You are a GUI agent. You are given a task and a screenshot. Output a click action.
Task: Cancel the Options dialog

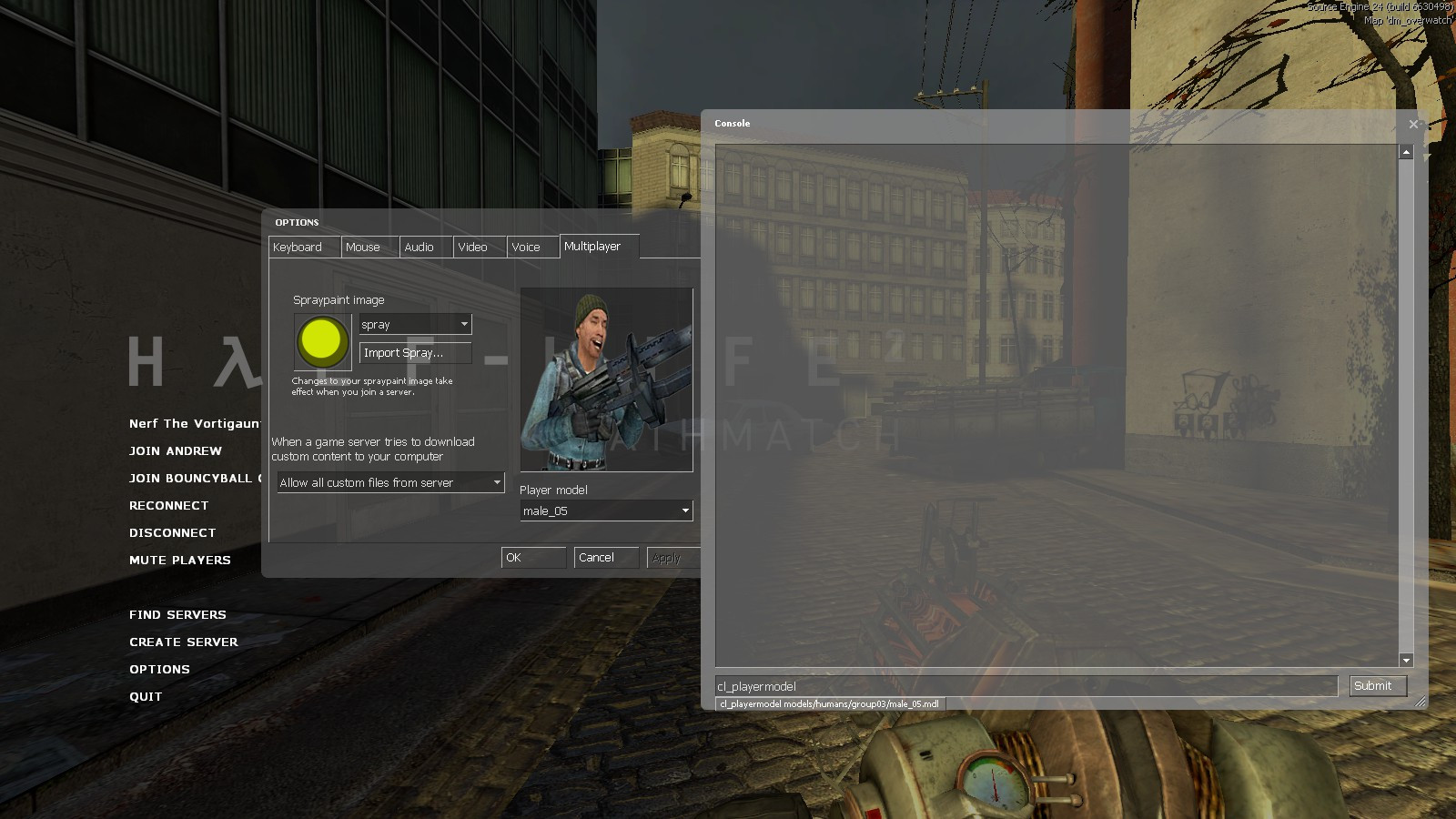[605, 557]
